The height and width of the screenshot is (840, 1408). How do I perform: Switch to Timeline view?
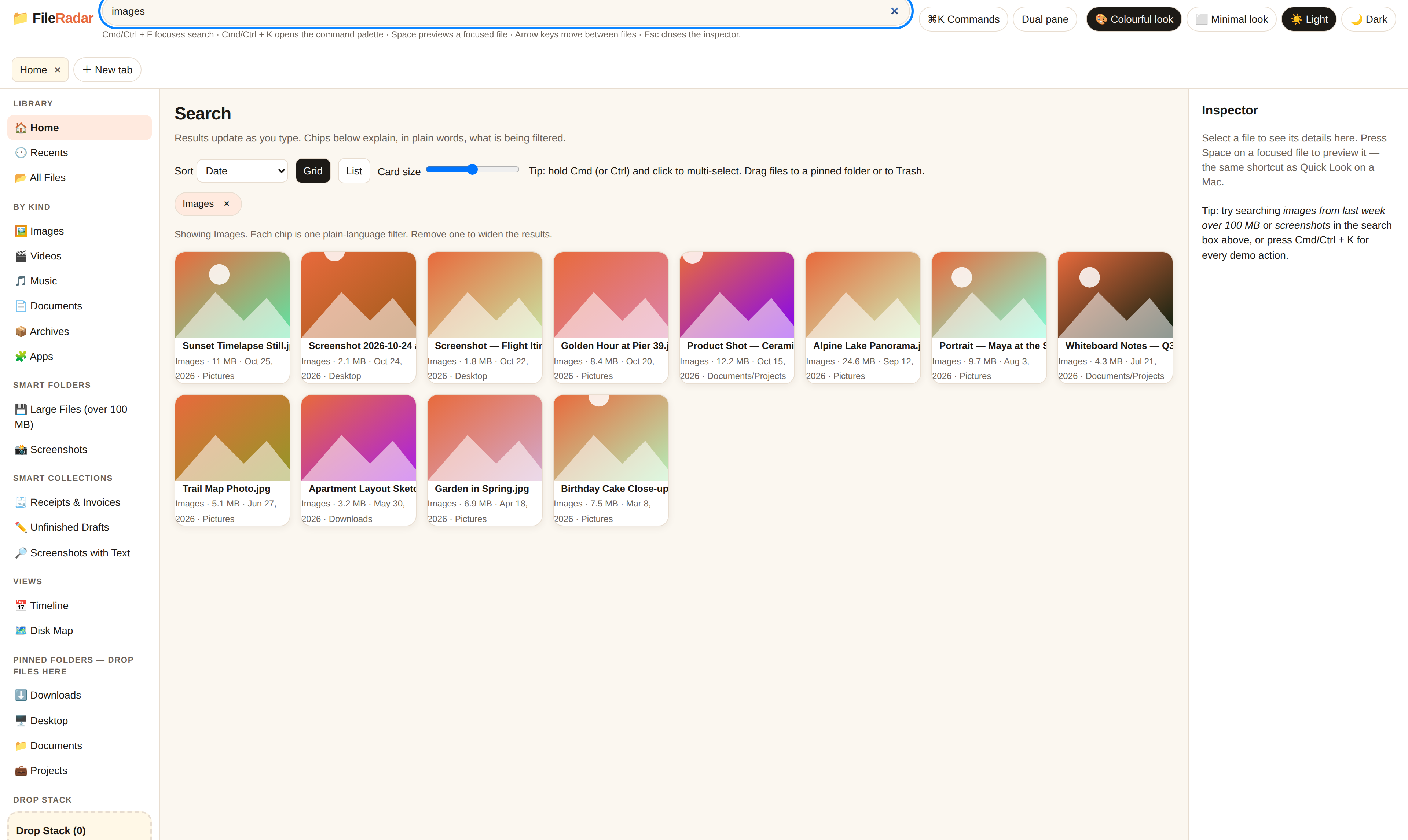tap(79, 605)
